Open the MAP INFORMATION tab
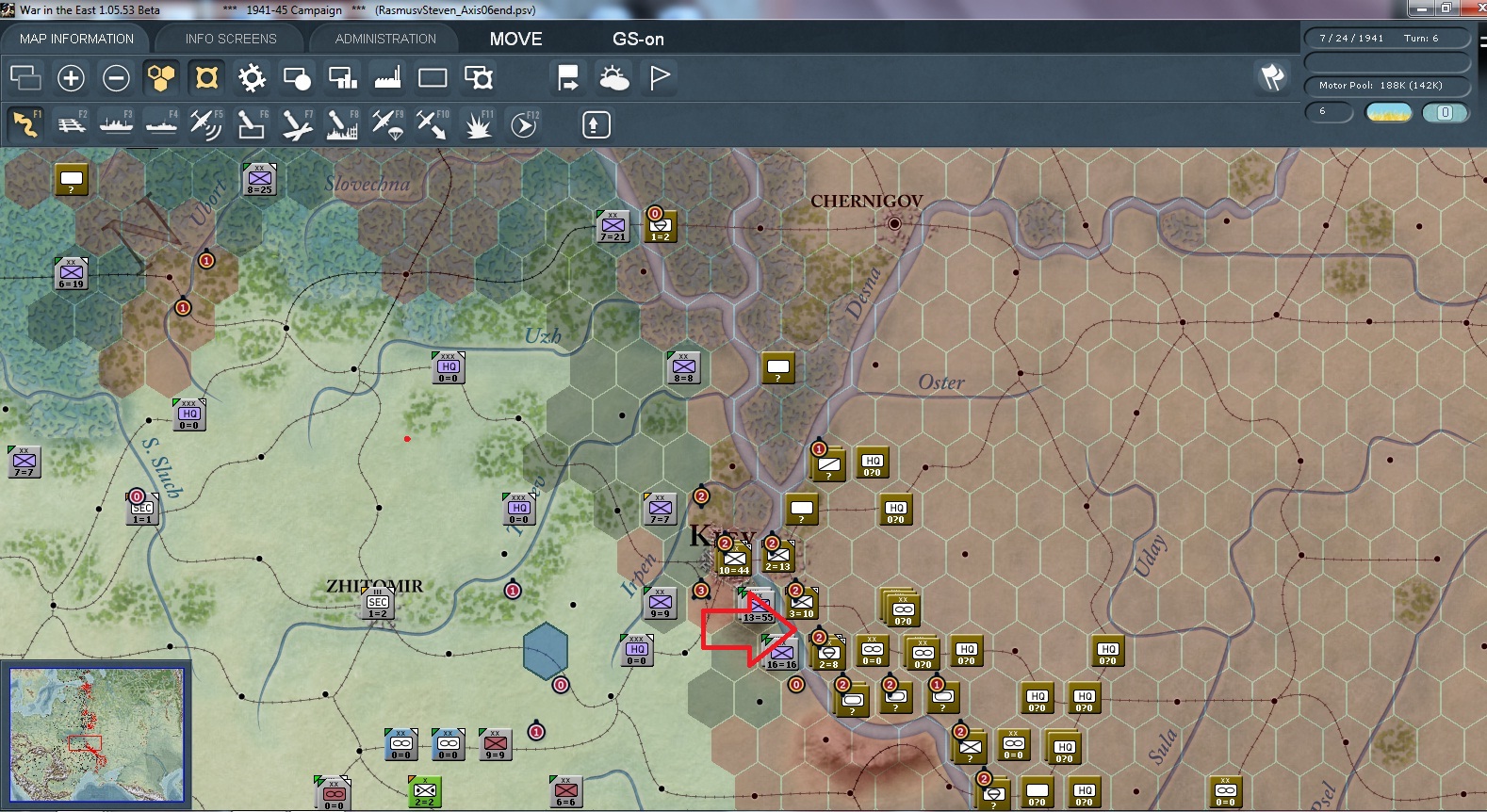Viewport: 1487px width, 812px height. pos(76,39)
